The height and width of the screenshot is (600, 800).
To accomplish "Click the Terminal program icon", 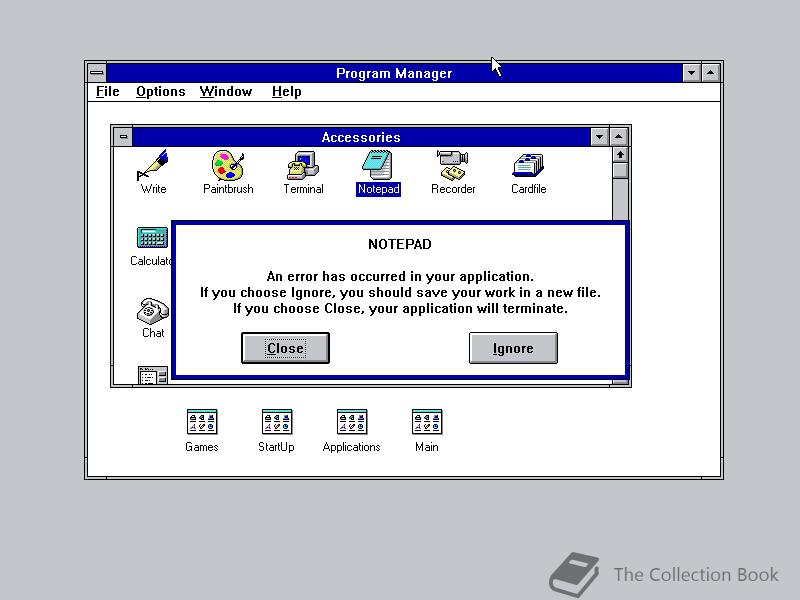I will pos(303,165).
